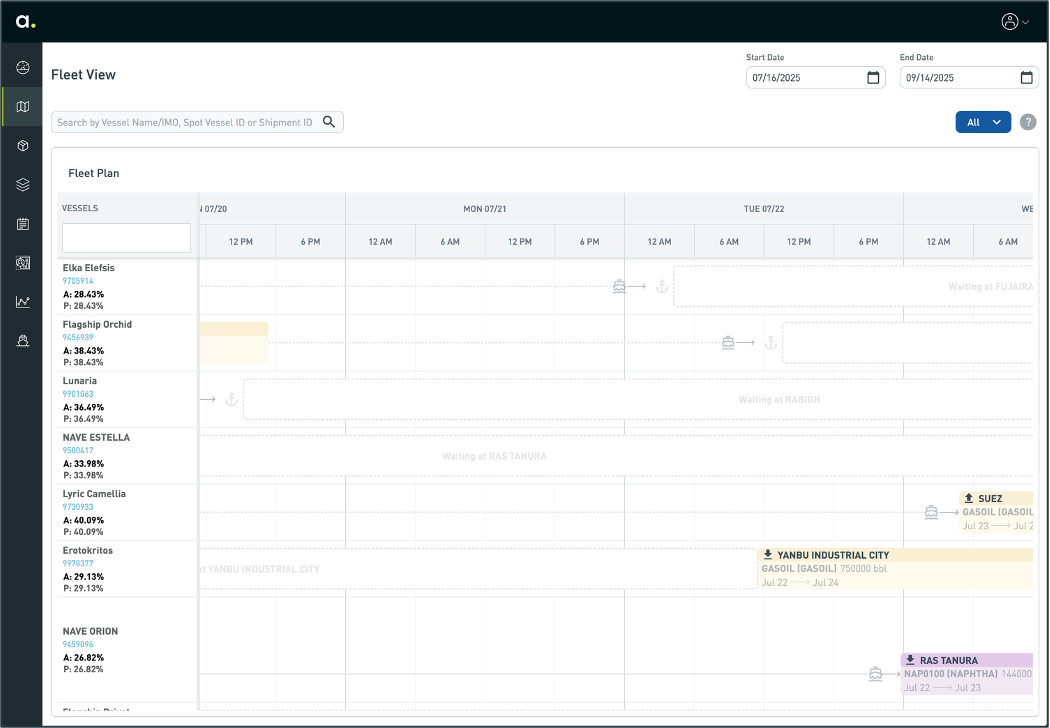This screenshot has height=728, width=1050.
Task: Click the VESSELS column header
Action: [80, 208]
